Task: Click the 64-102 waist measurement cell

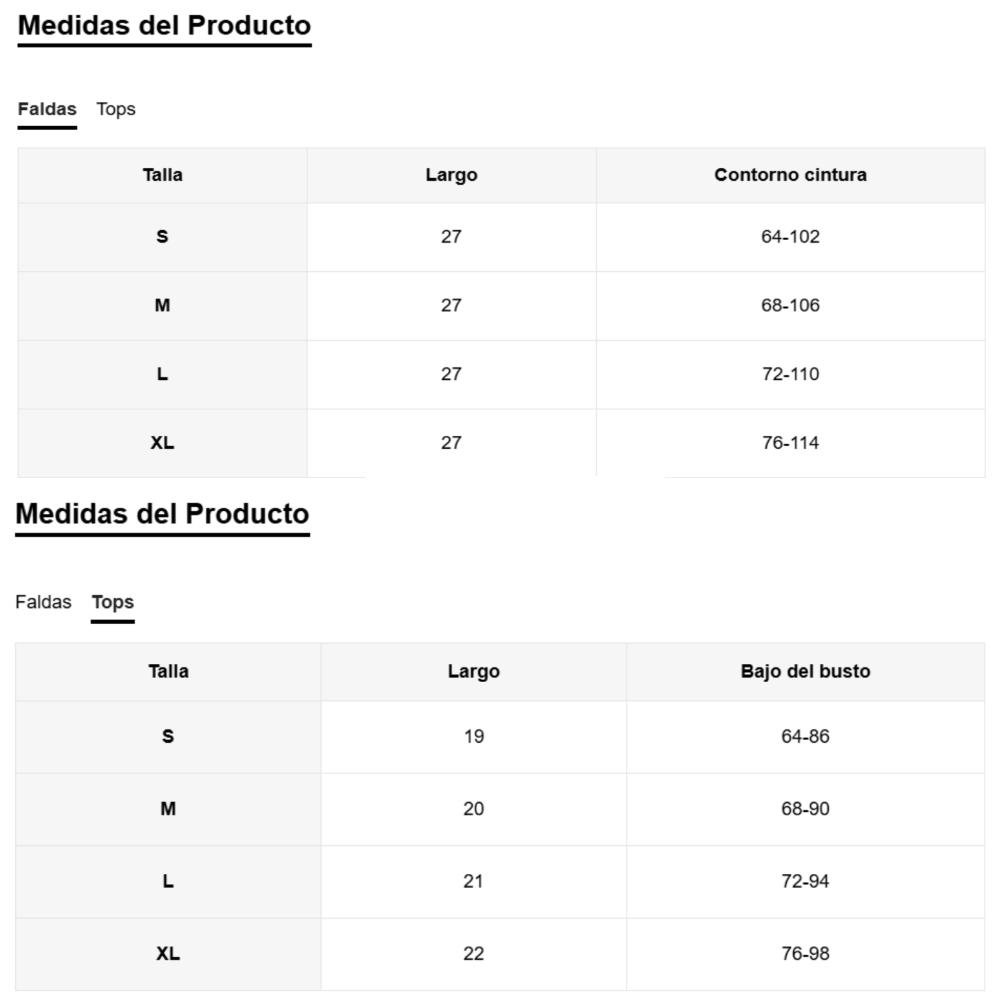Action: point(790,237)
